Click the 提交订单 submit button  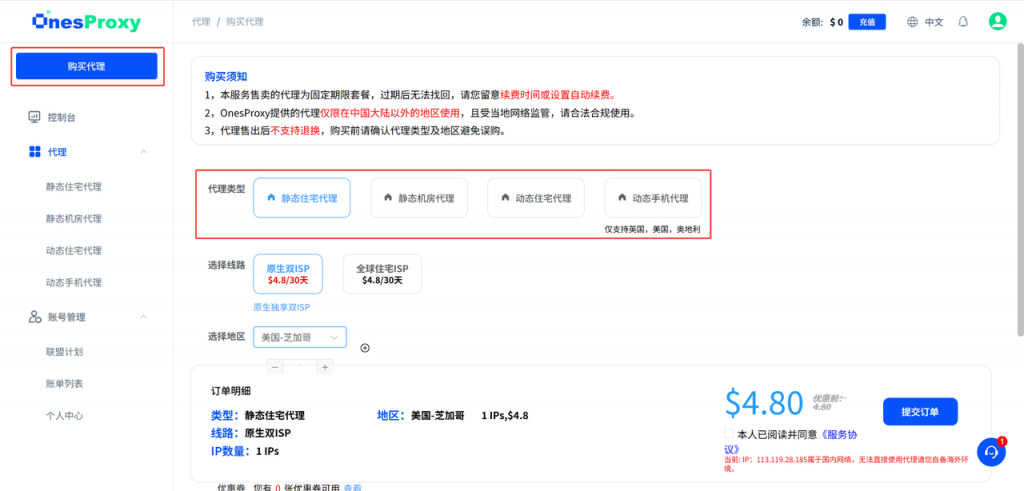tap(919, 411)
